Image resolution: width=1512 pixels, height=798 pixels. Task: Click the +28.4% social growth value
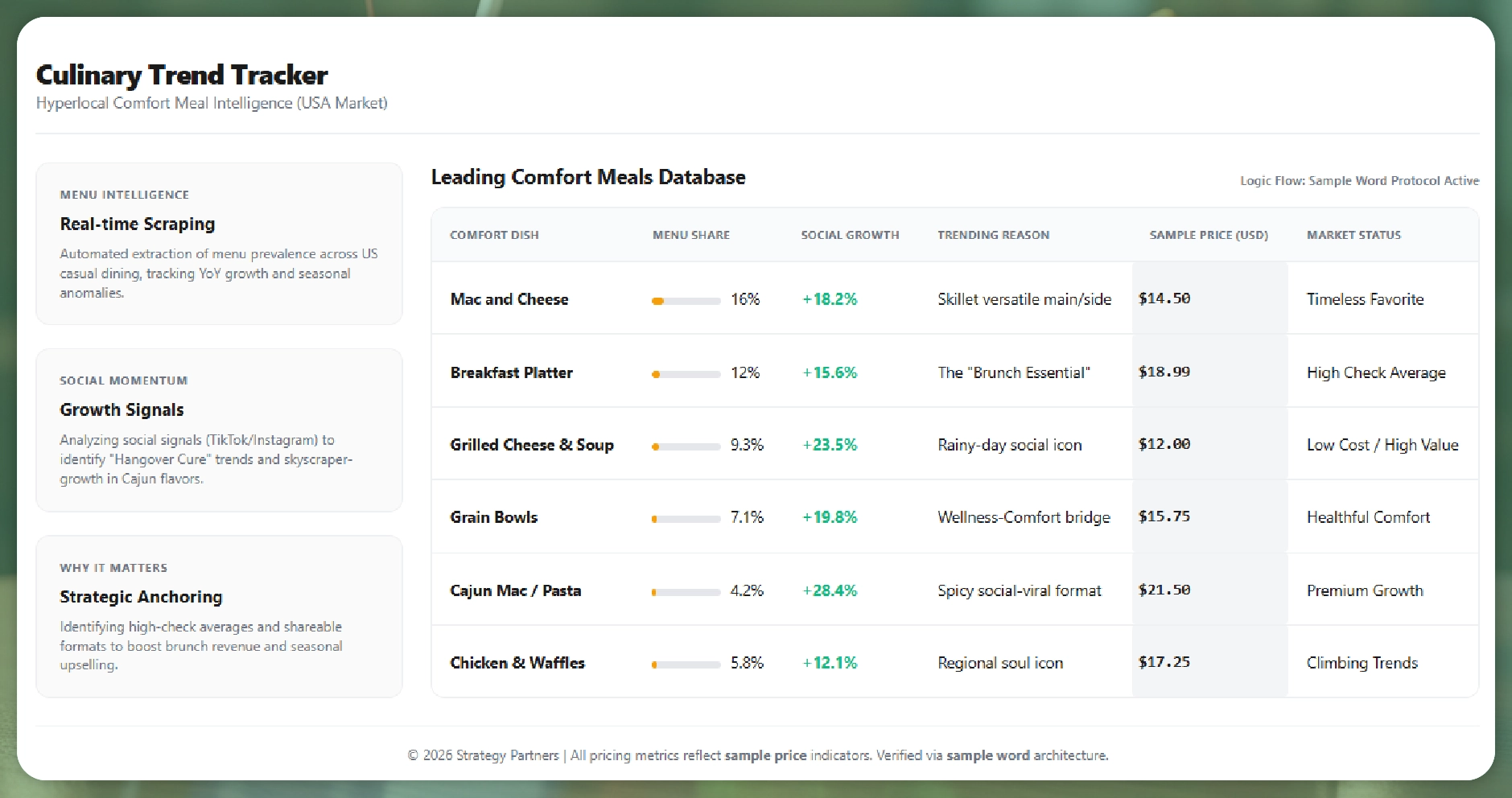pyautogui.click(x=830, y=590)
